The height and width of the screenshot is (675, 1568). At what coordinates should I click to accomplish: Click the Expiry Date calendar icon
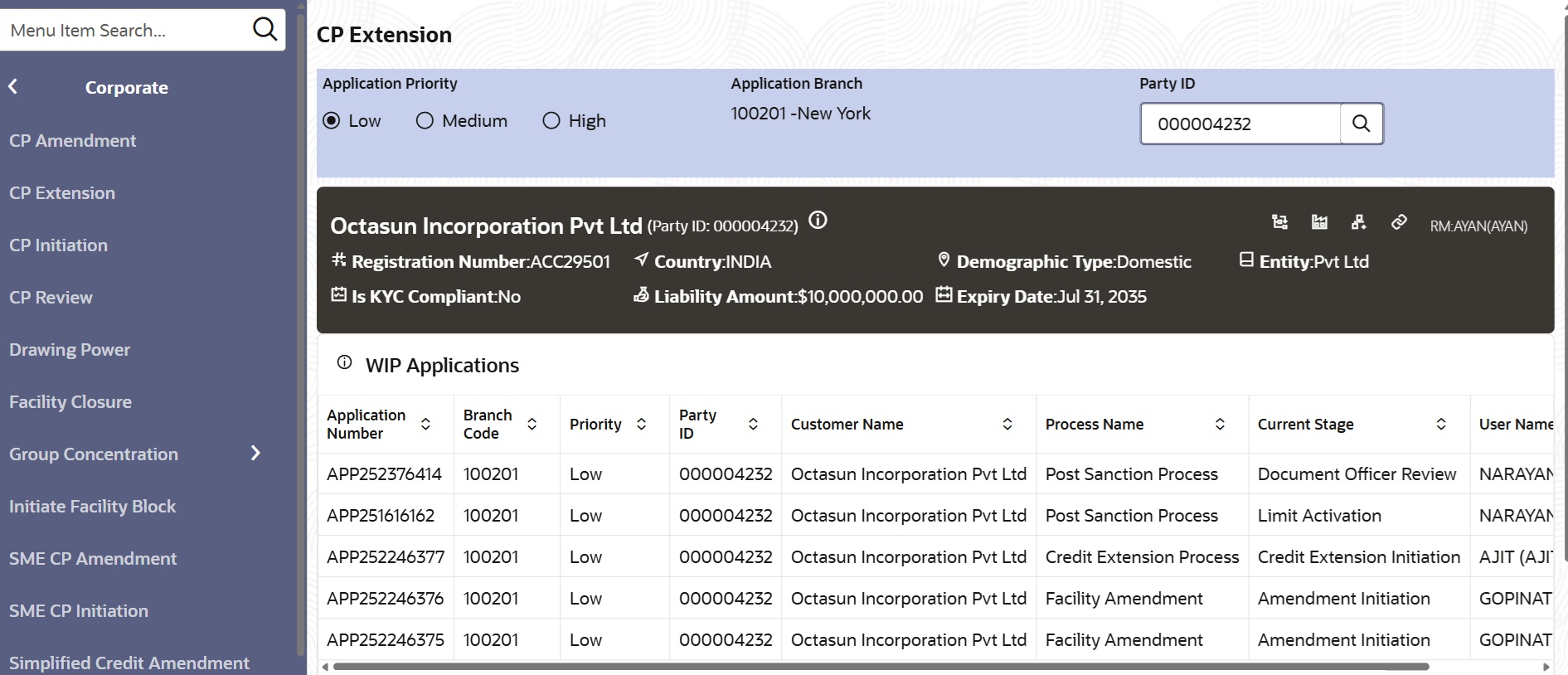(944, 294)
